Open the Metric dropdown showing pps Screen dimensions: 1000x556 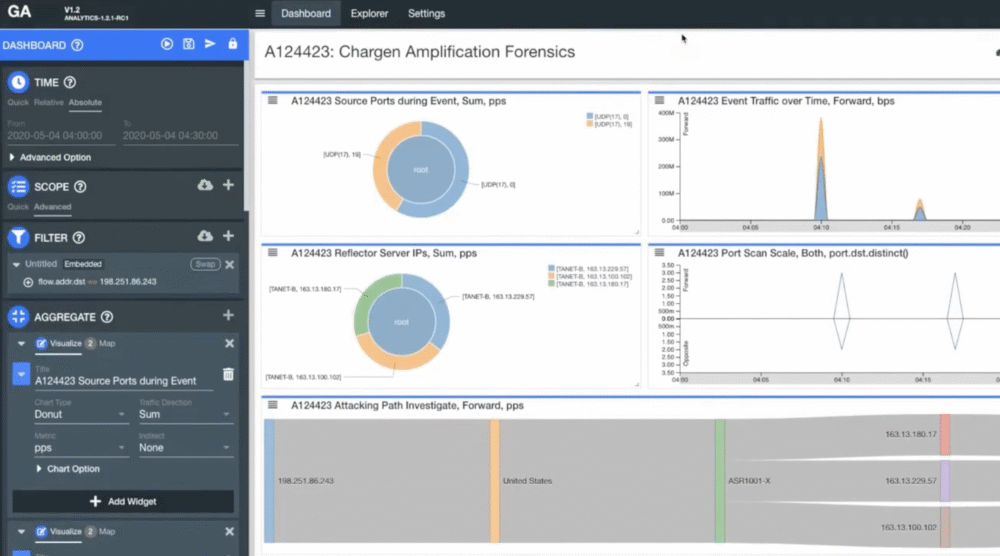[x=80, y=448]
